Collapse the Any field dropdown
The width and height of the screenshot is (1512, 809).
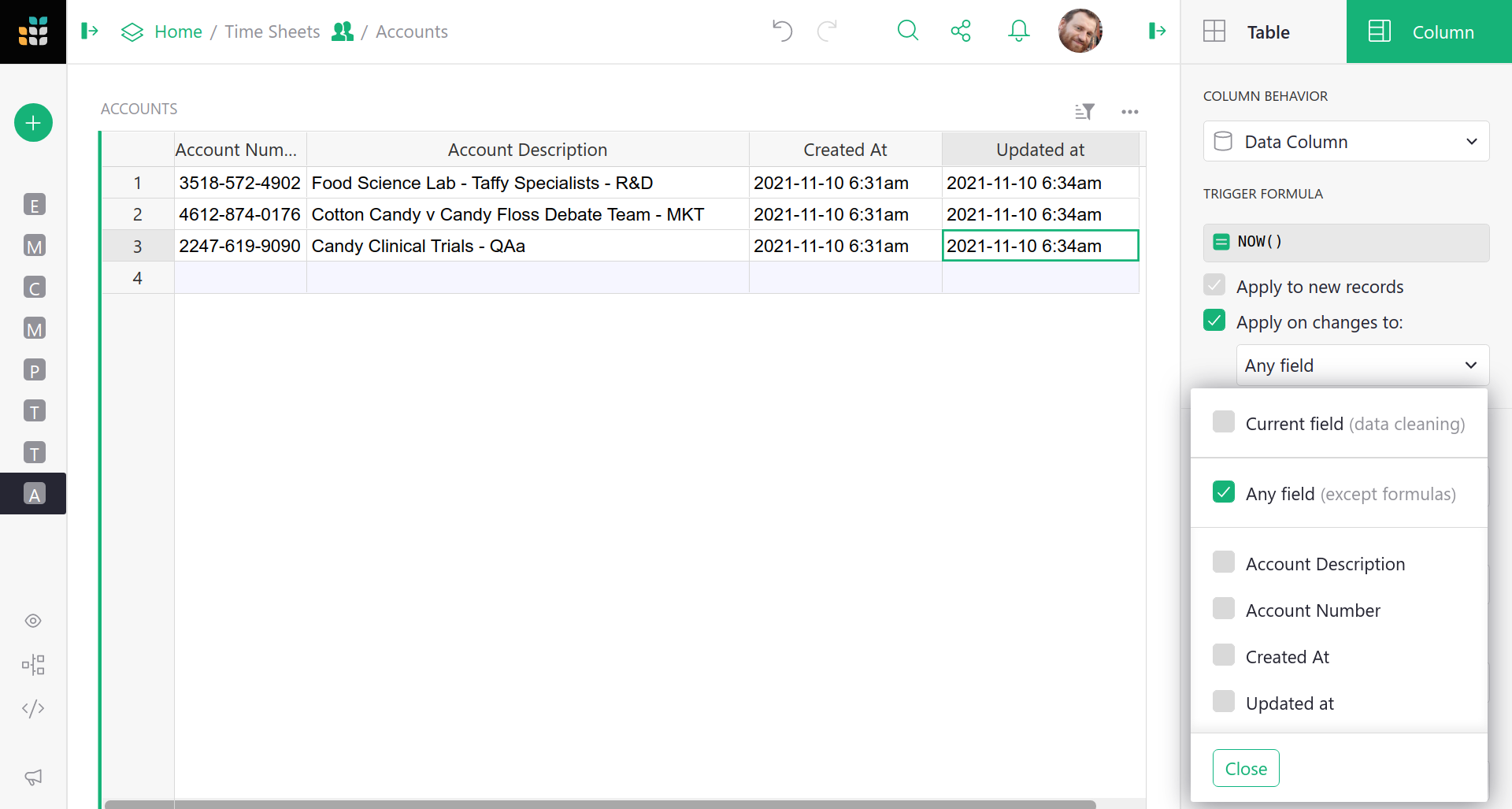(x=1362, y=366)
